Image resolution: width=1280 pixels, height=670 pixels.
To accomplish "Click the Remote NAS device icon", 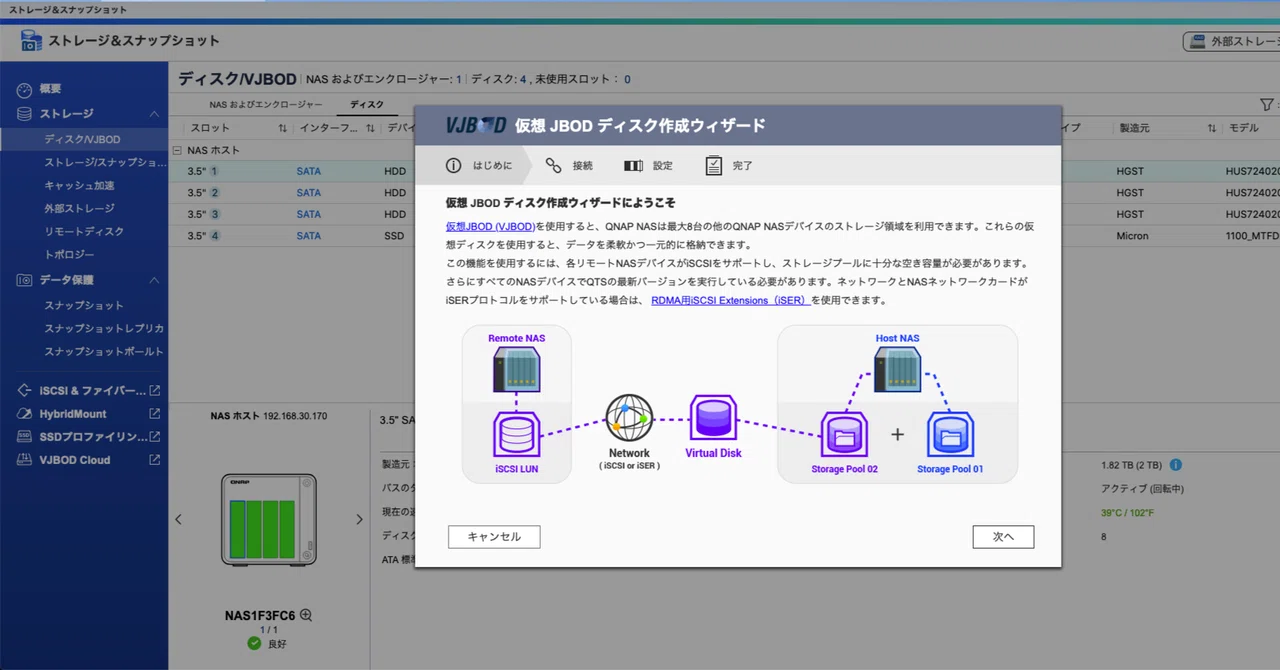I will click(x=516, y=369).
